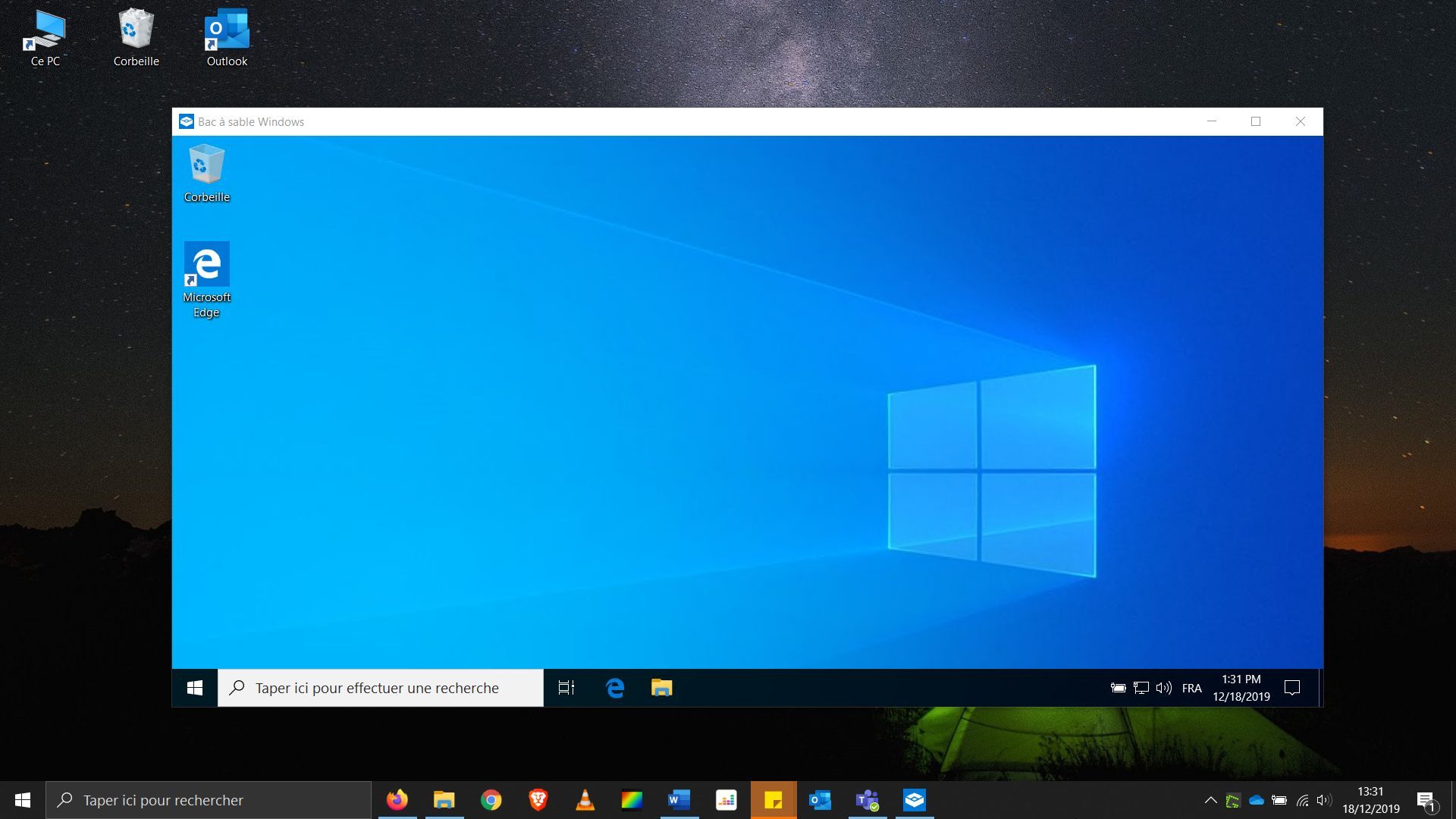1456x819 pixels.
Task: Minimize the Bac à sable Windows window
Action: [1212, 121]
